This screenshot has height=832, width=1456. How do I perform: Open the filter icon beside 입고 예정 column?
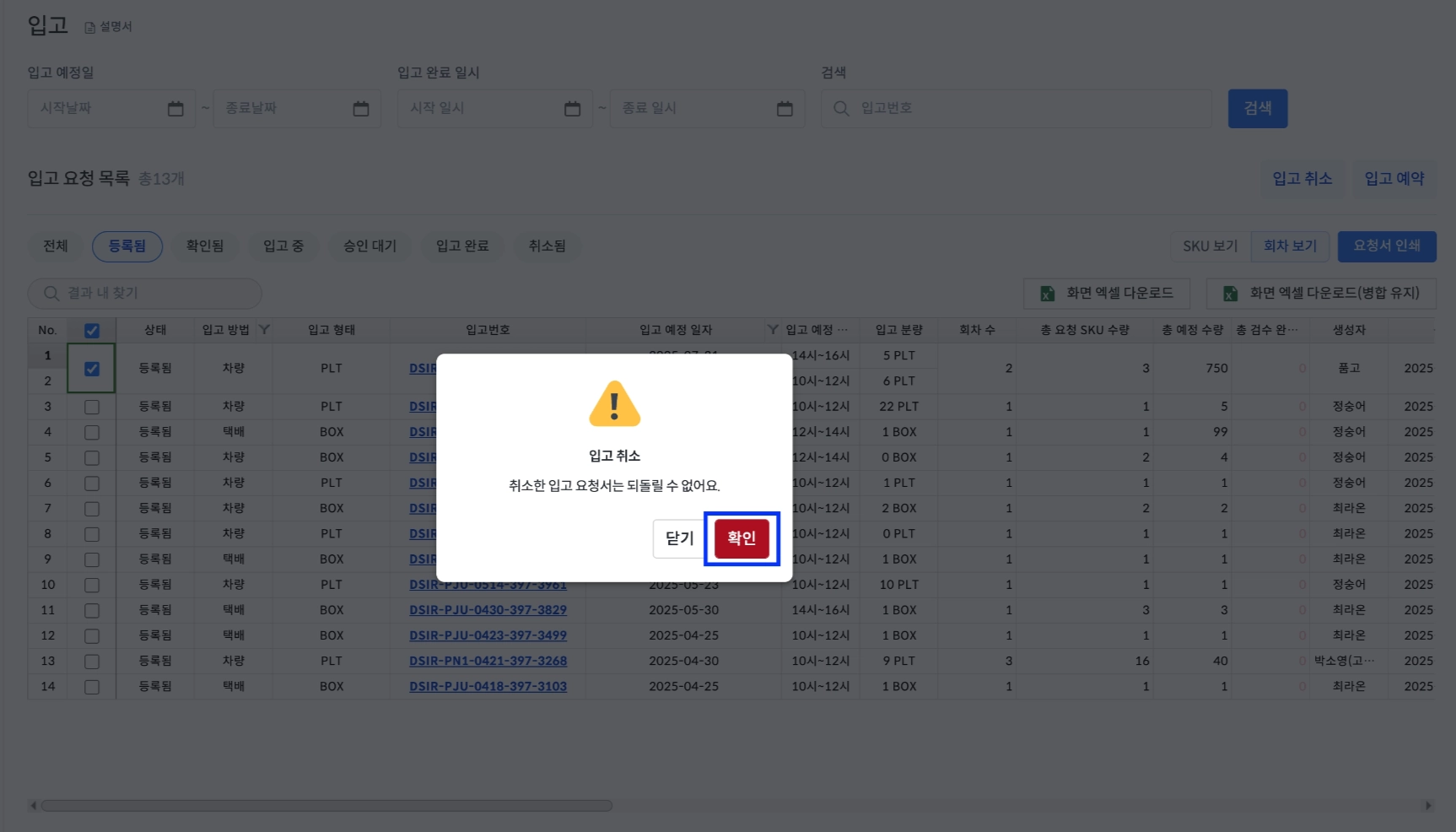[773, 330]
